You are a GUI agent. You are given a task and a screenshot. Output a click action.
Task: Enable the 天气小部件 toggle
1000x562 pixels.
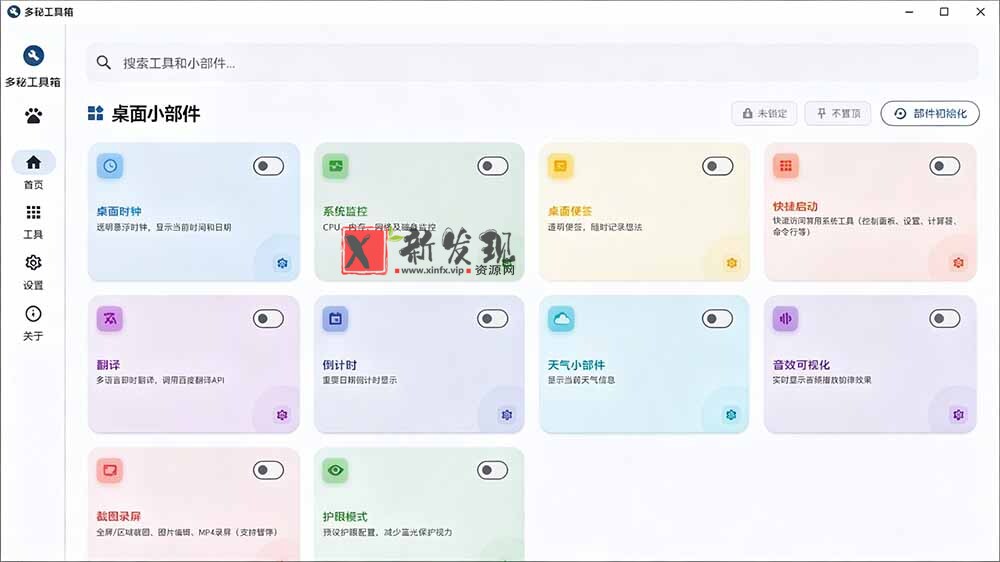point(717,319)
